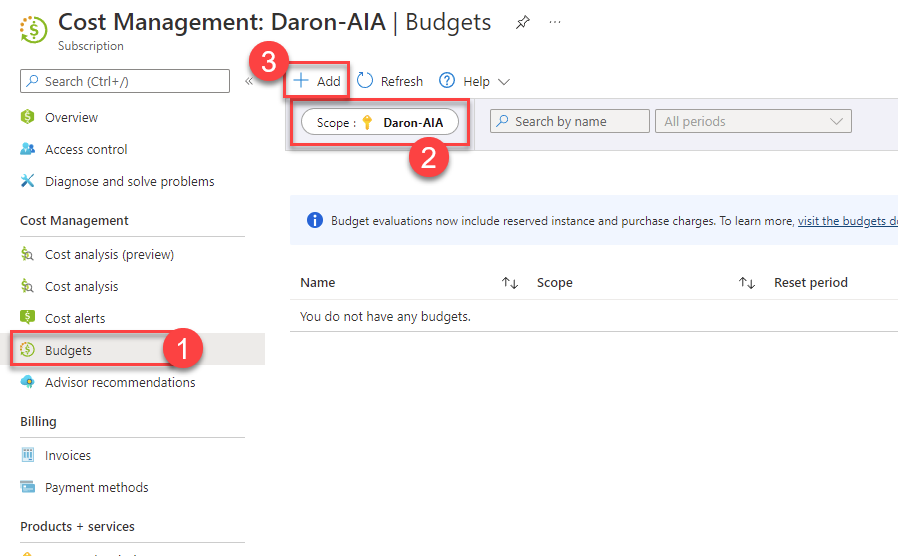
Task: Open the Cost analysis item
Action: click(81, 286)
